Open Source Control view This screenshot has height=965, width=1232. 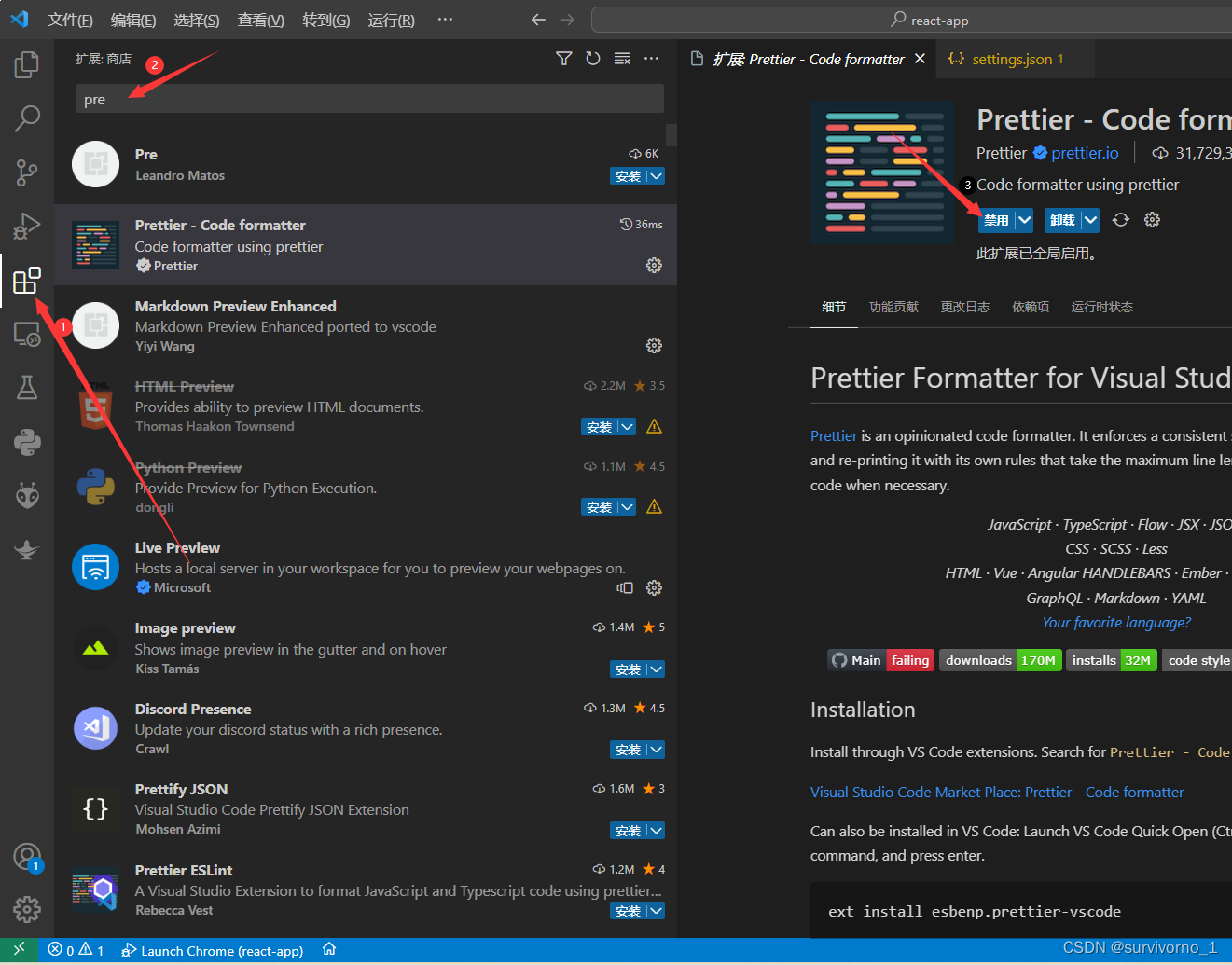(x=27, y=172)
